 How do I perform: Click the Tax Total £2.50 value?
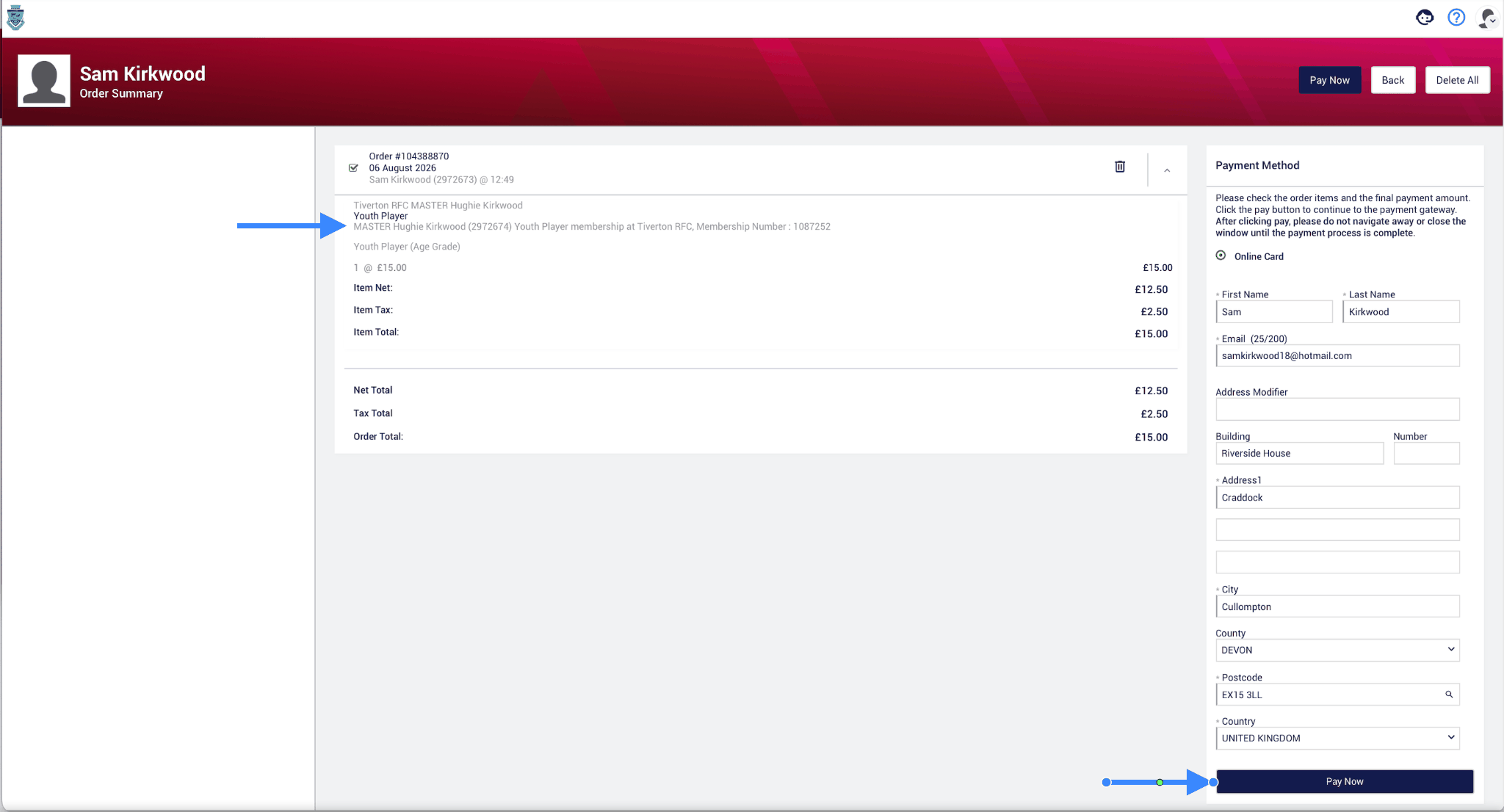point(1154,414)
